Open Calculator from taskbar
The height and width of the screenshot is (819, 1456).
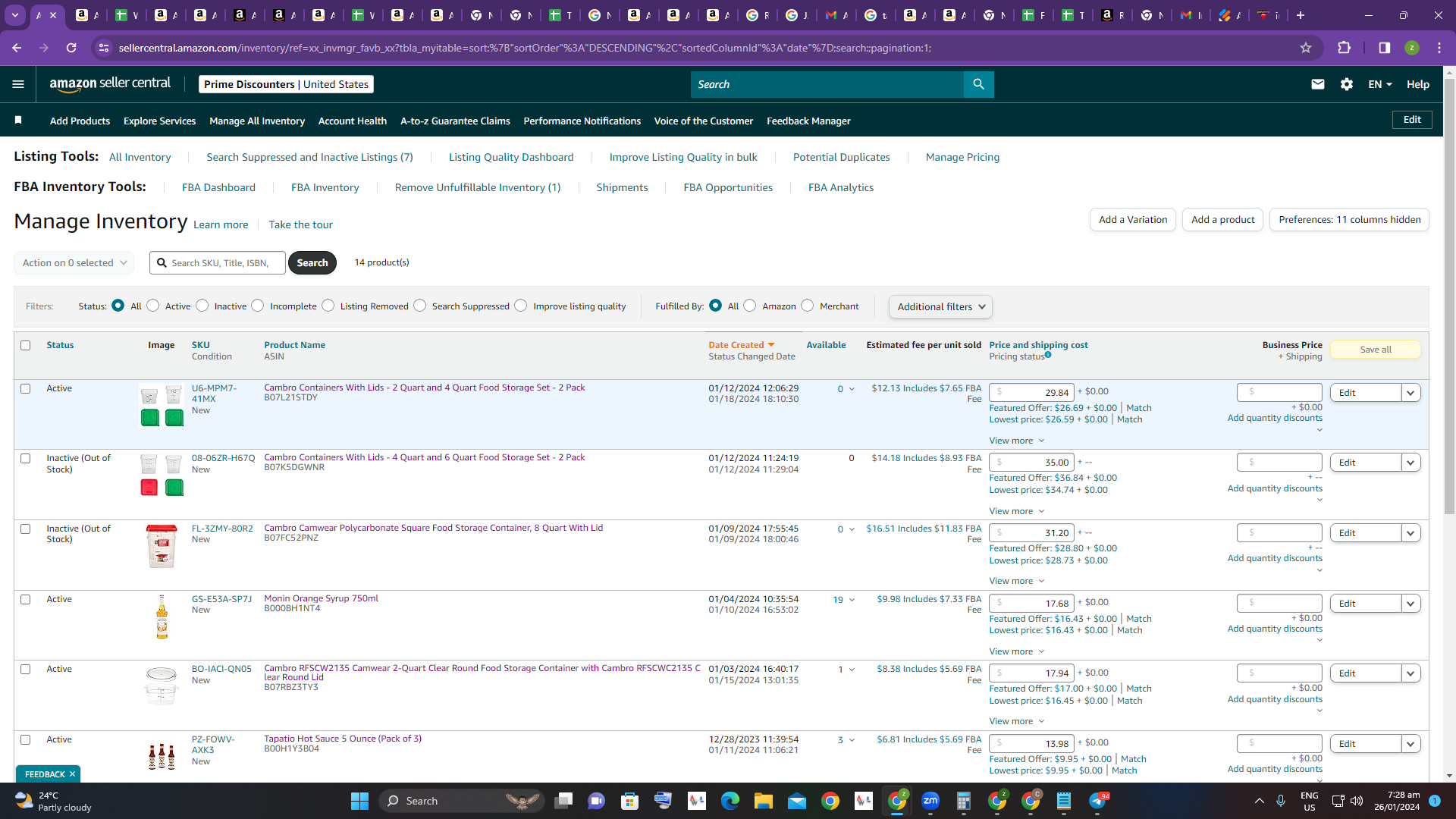click(x=963, y=801)
